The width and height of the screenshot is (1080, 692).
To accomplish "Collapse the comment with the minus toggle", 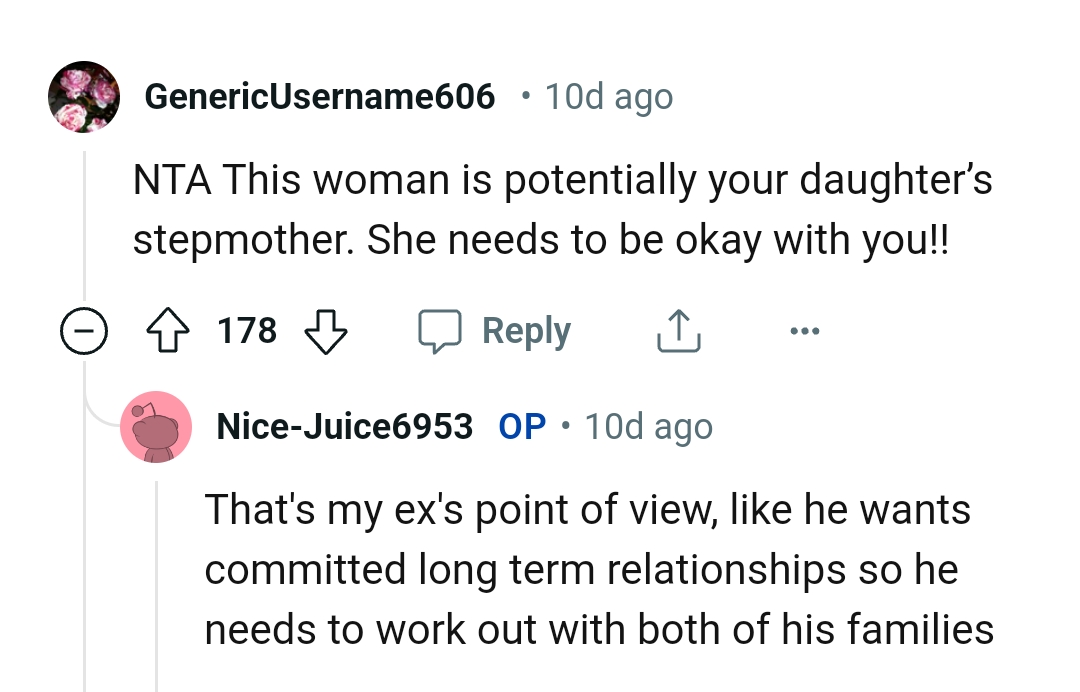I will click(85, 330).
